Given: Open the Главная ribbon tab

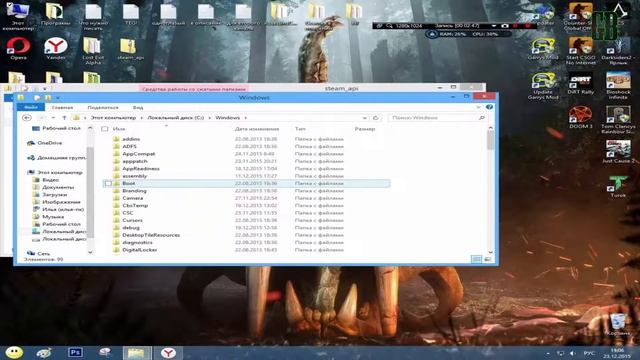Looking at the screenshot, I should click(62, 107).
